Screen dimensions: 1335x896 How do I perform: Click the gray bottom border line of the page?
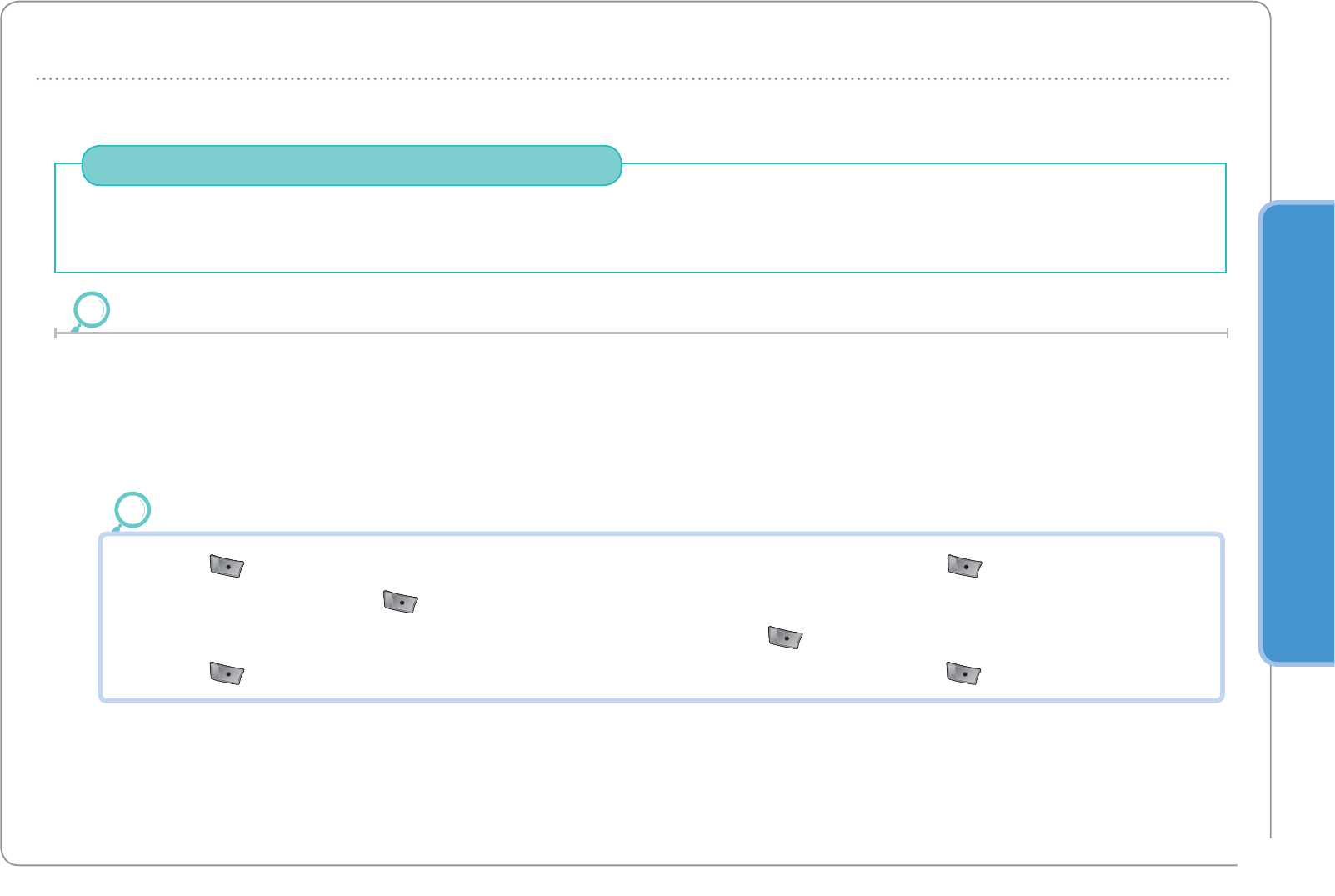[633, 865]
